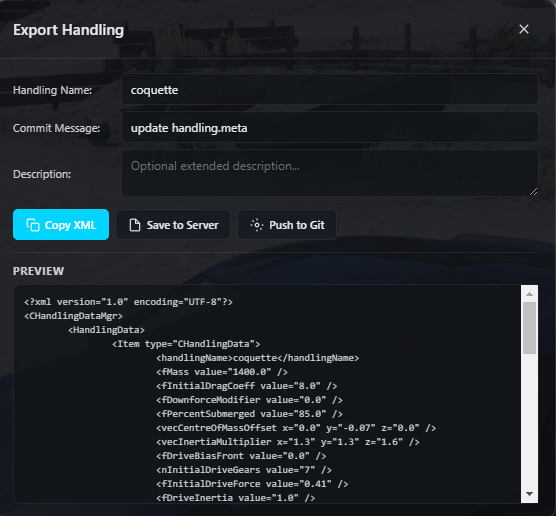Click the preview scrollbar down arrow

click(x=529, y=494)
